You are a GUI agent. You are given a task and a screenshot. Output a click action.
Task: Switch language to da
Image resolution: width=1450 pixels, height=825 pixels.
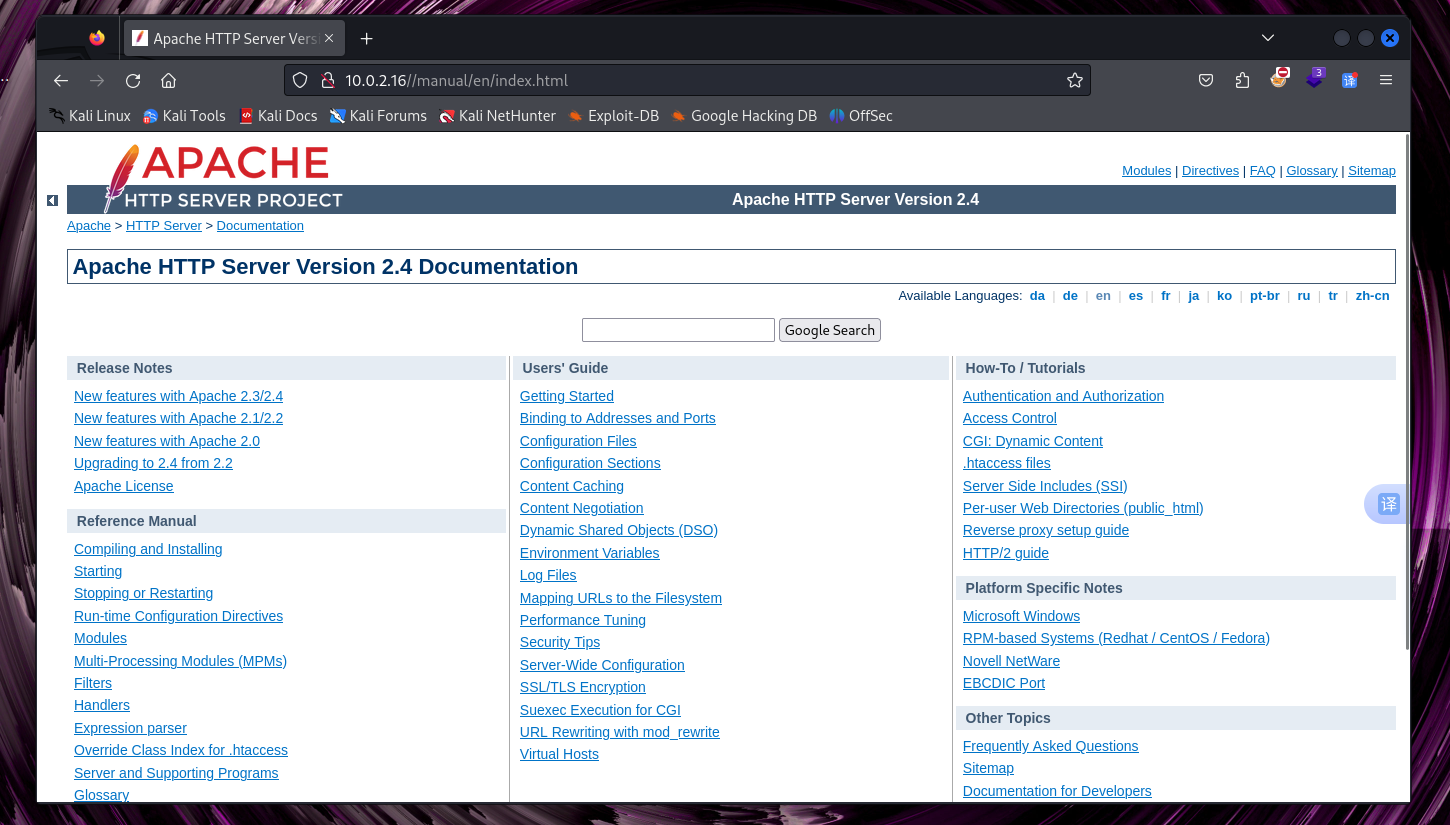(1037, 296)
